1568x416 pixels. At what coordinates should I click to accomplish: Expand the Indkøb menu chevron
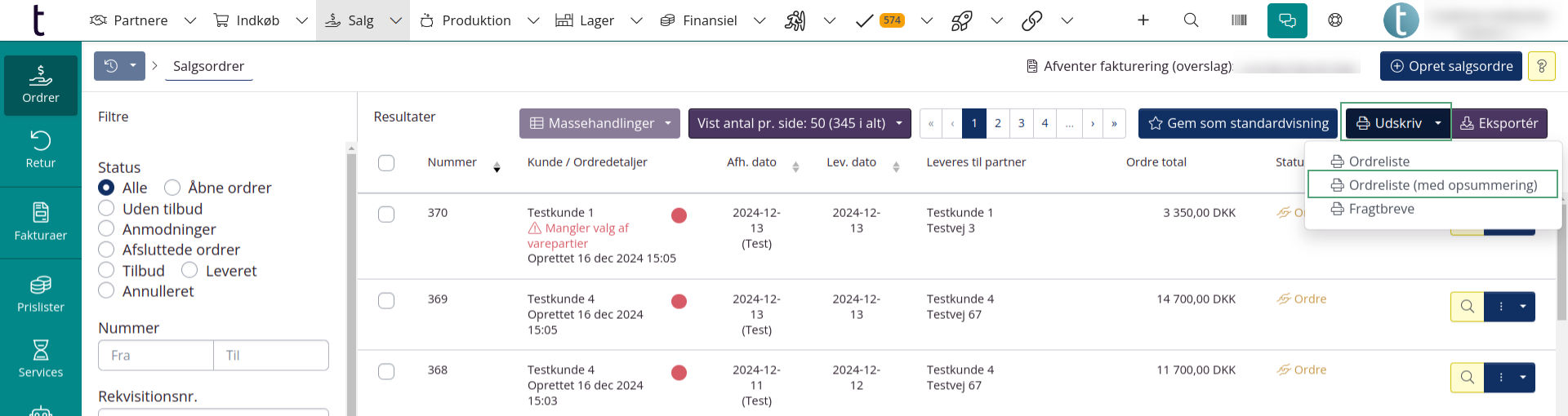point(301,20)
